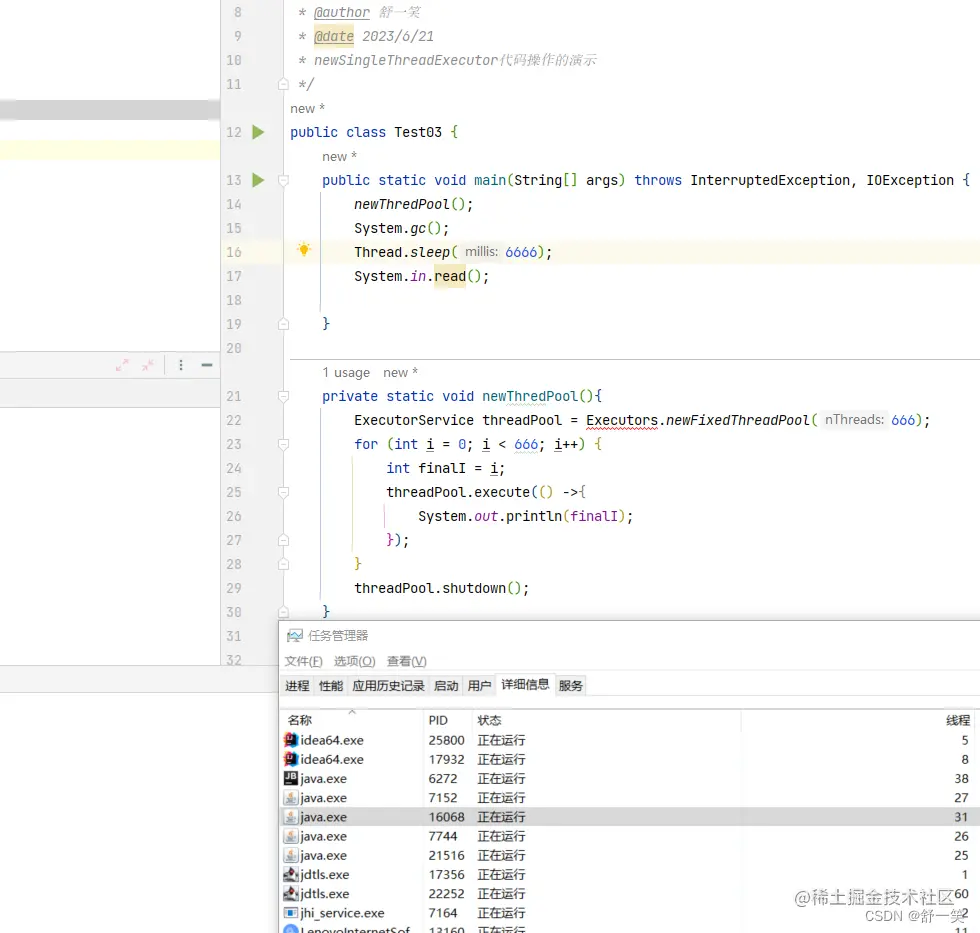This screenshot has height=933, width=980.
Task: Run class Test03 via gutter run icon
Action: (258, 132)
